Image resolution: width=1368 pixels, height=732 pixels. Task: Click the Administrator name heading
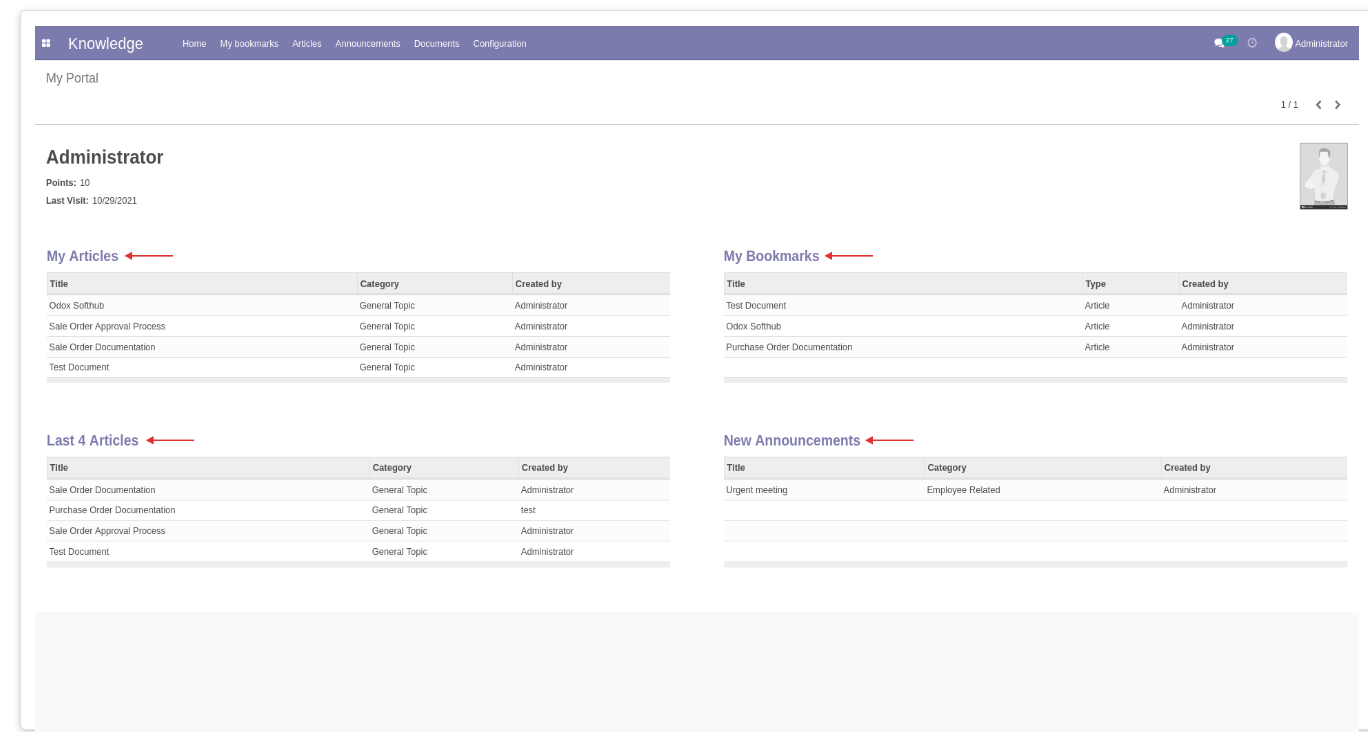coord(105,158)
